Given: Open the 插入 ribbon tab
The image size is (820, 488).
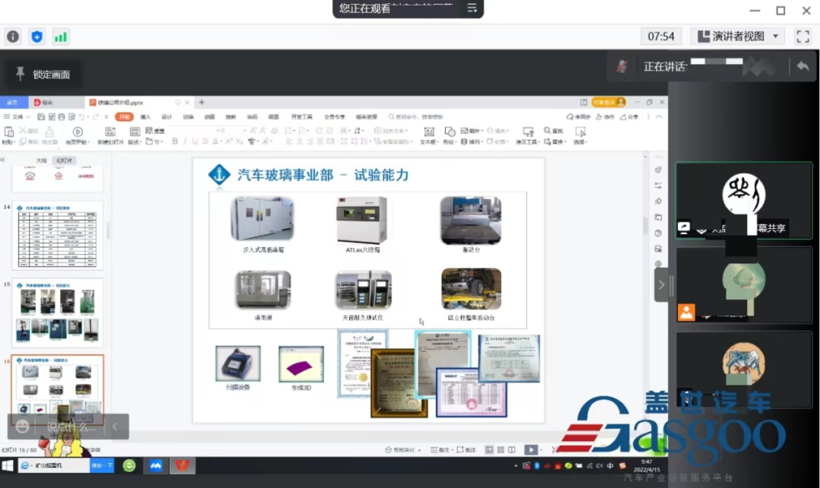Looking at the screenshot, I should click(x=145, y=117).
